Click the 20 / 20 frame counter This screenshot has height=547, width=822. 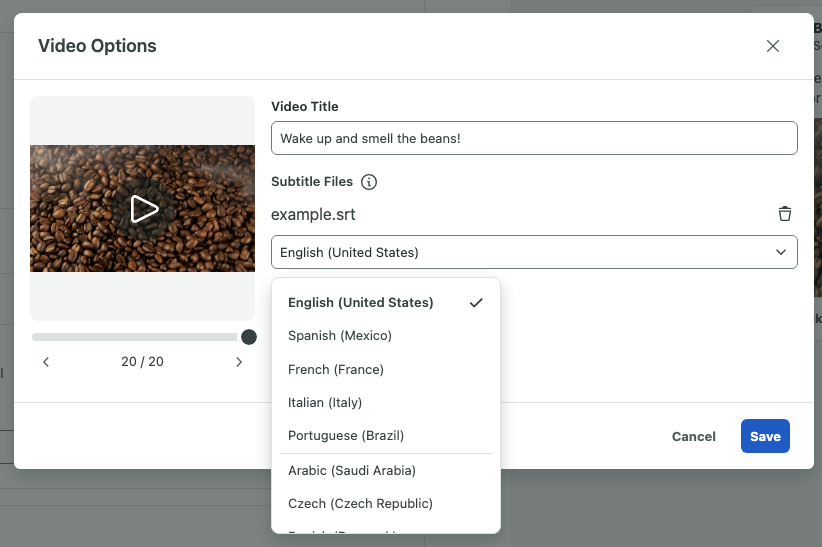pyautogui.click(x=143, y=362)
